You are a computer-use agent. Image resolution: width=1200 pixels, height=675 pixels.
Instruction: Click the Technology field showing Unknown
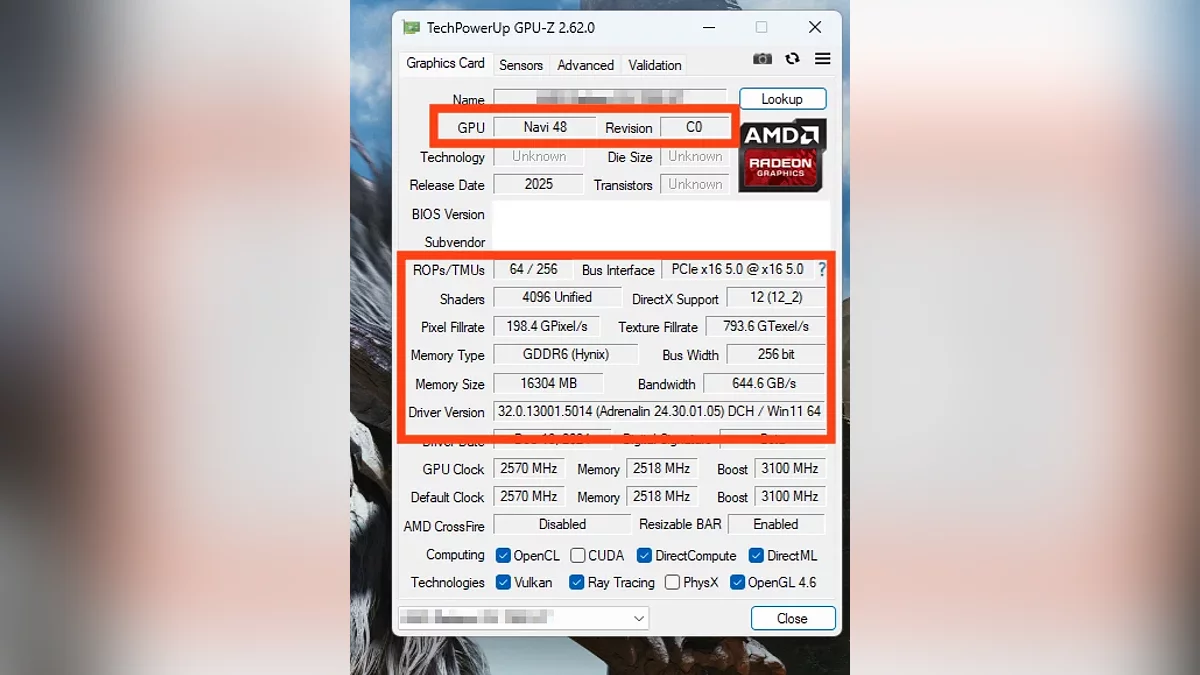click(x=538, y=156)
